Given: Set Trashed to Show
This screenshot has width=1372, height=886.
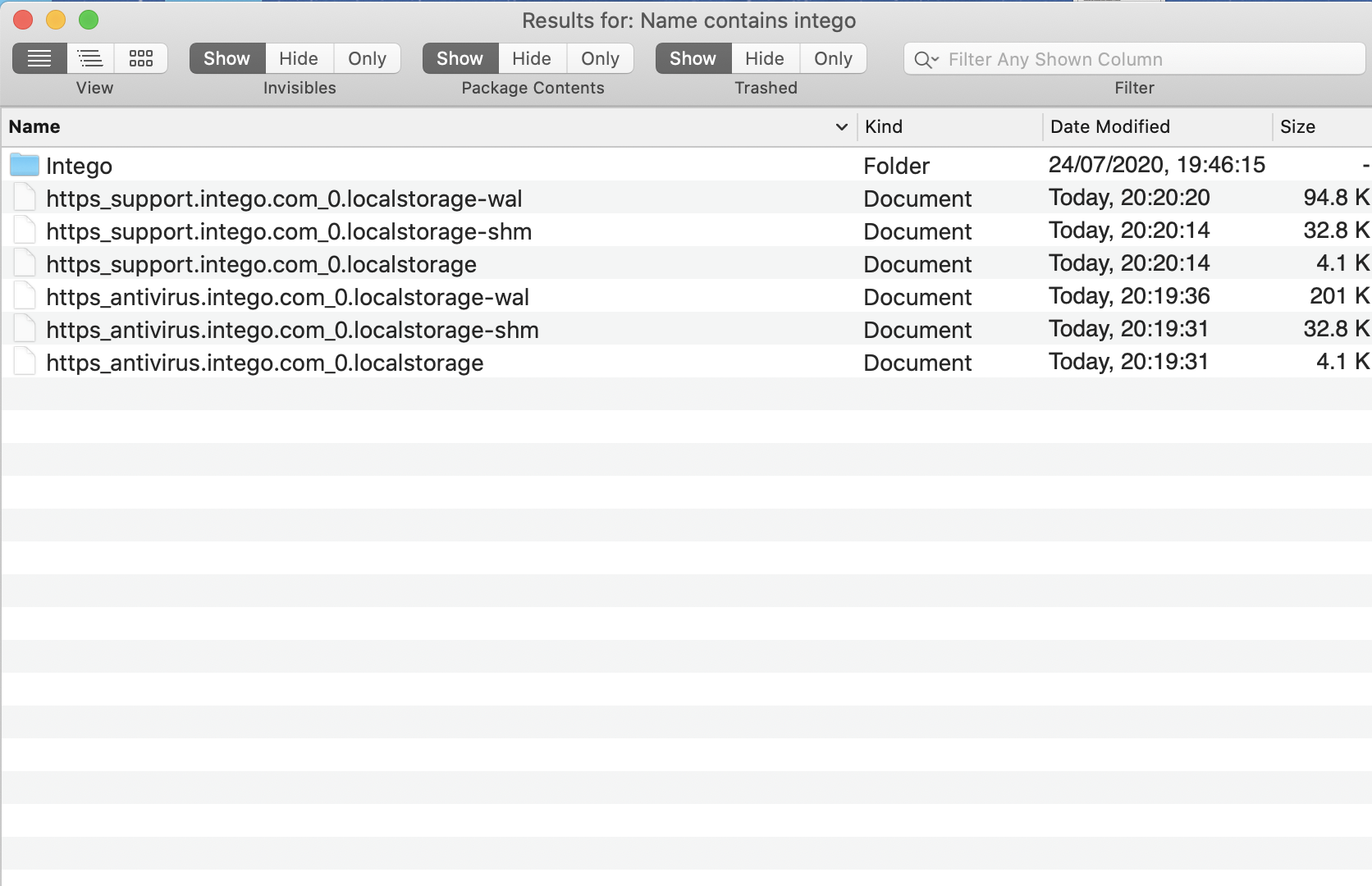Looking at the screenshot, I should 693,58.
